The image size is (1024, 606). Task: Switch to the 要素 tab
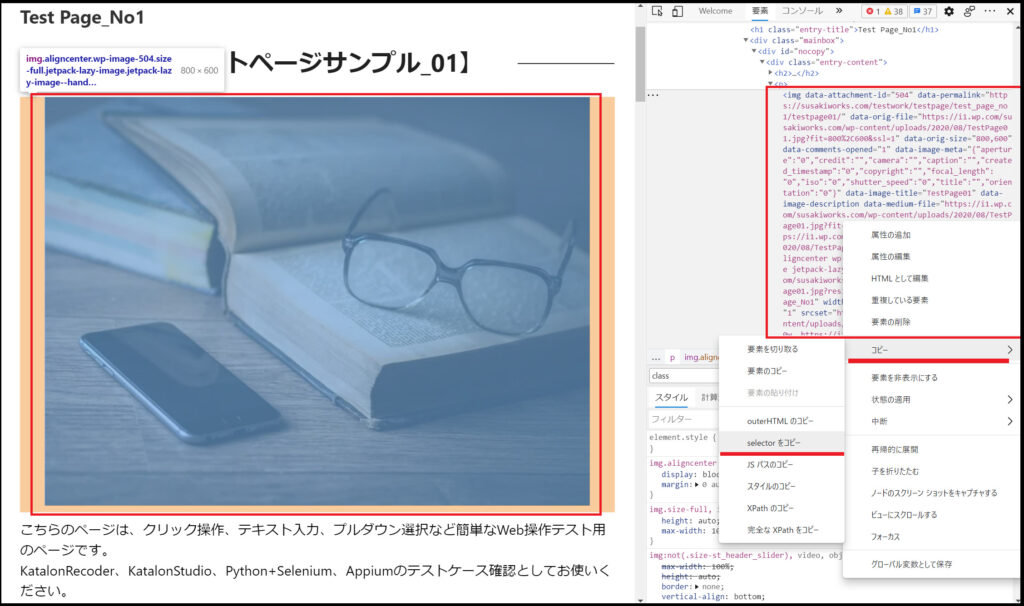(760, 10)
